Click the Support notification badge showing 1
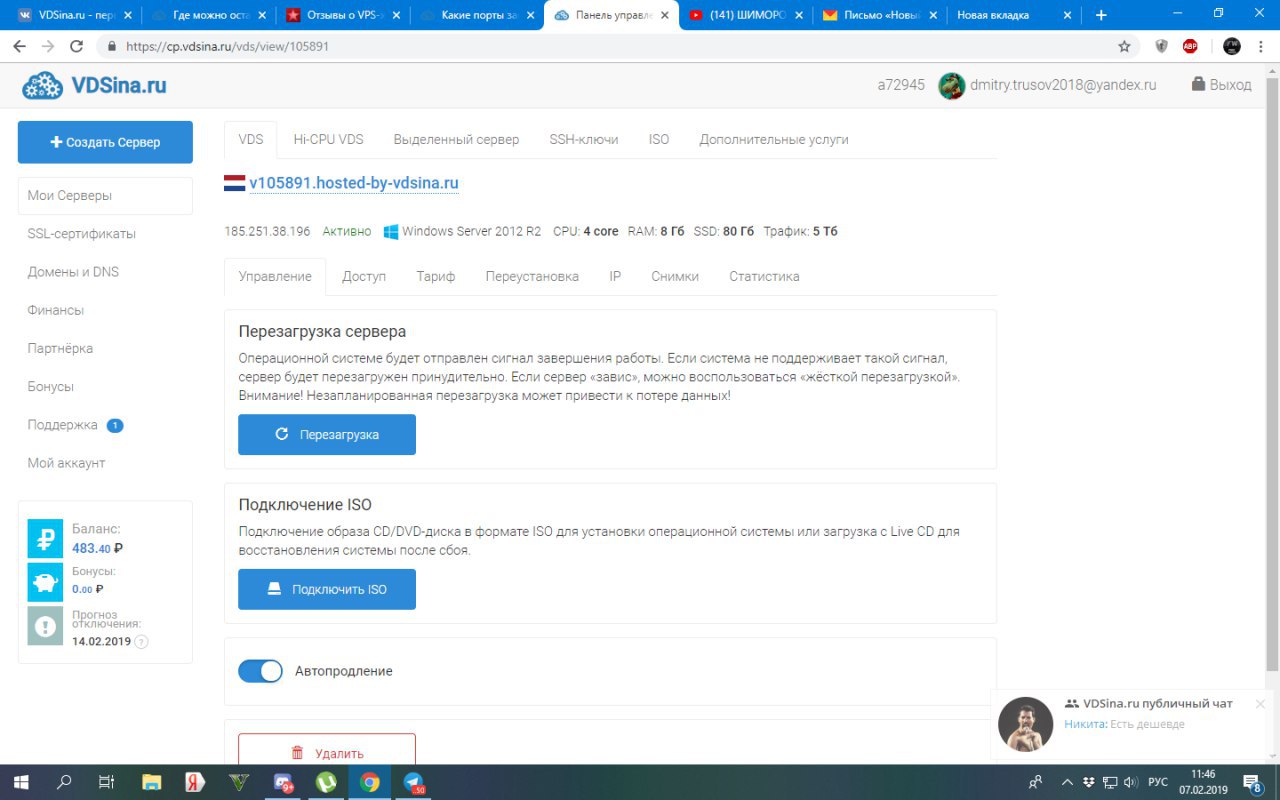 pos(115,425)
